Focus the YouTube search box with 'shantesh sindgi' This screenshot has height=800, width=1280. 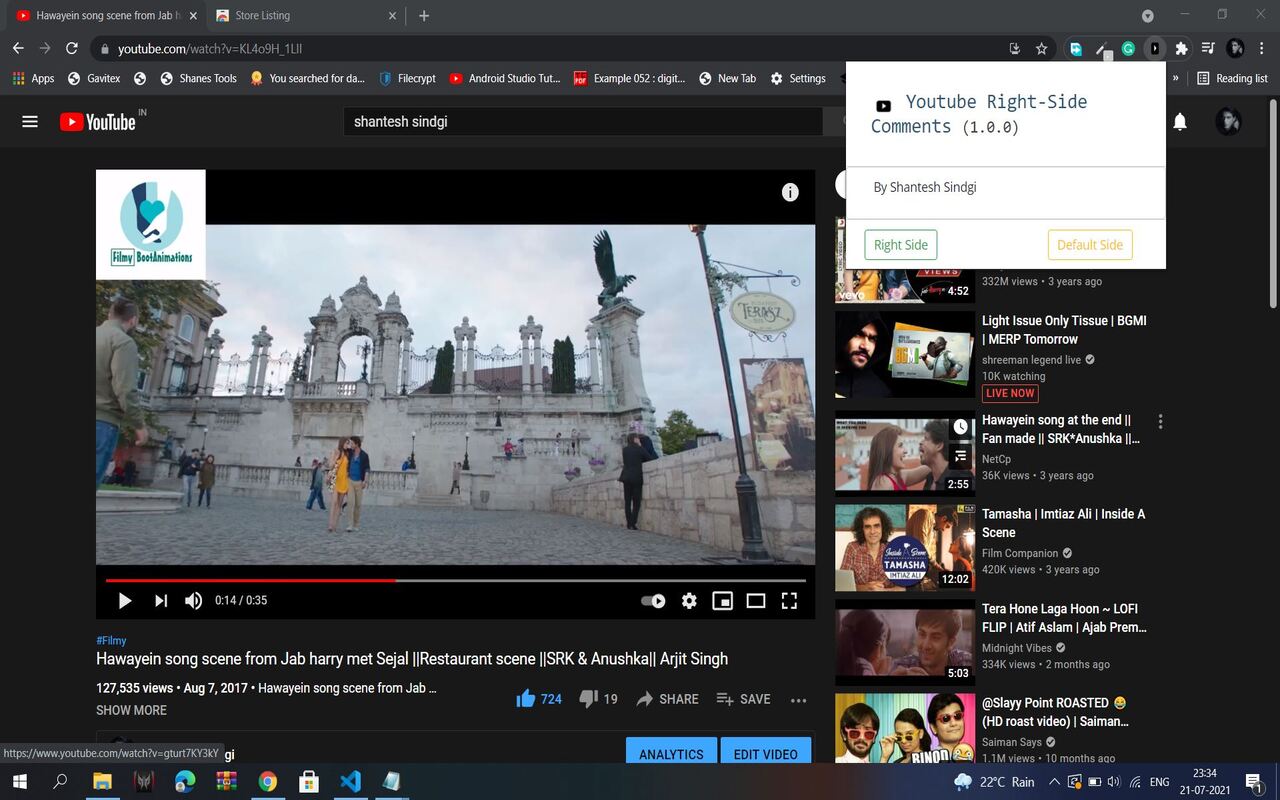click(x=582, y=121)
